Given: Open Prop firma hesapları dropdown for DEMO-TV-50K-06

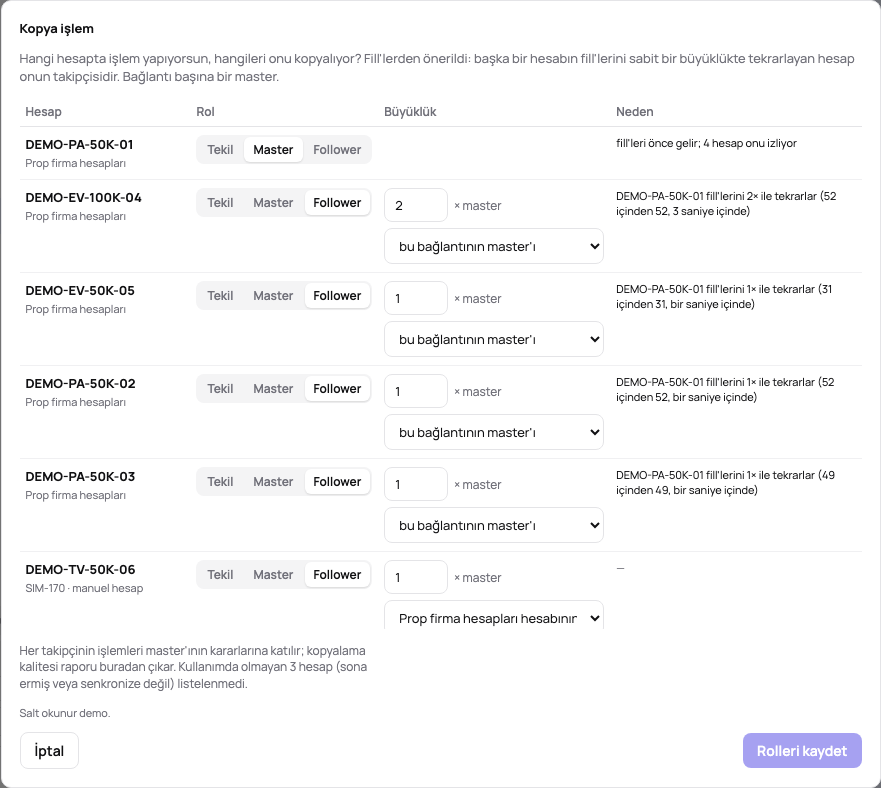Looking at the screenshot, I should (494, 617).
